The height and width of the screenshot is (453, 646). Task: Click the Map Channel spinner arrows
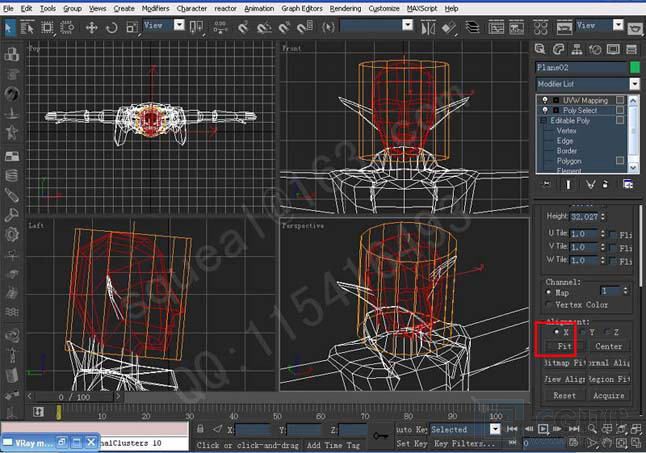[625, 291]
